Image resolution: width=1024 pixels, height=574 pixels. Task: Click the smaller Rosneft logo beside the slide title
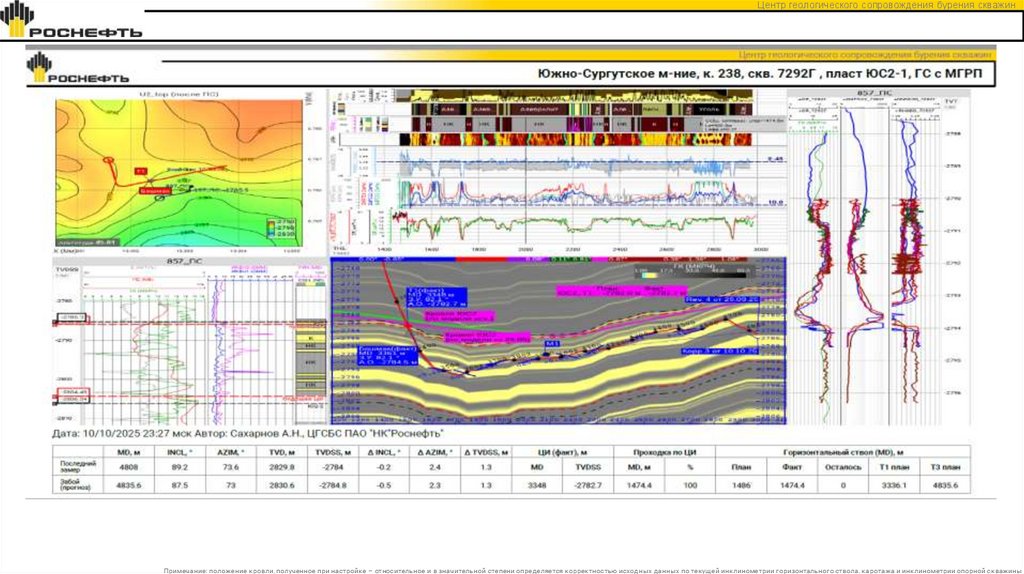pyautogui.click(x=77, y=69)
